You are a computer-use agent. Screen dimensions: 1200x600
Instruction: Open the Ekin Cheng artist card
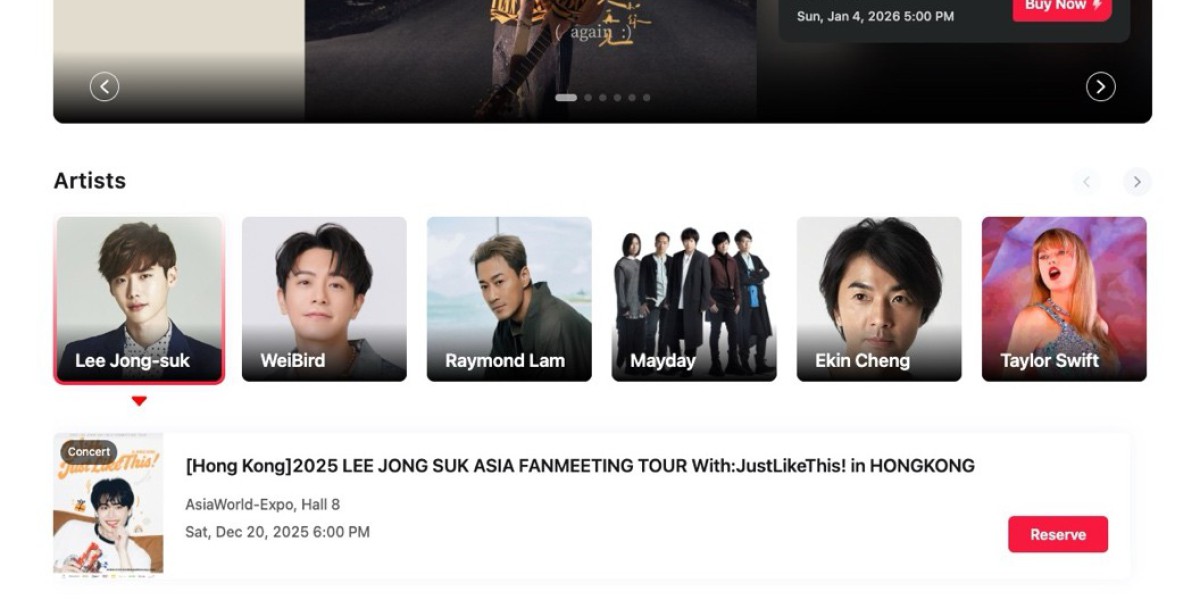(x=879, y=299)
